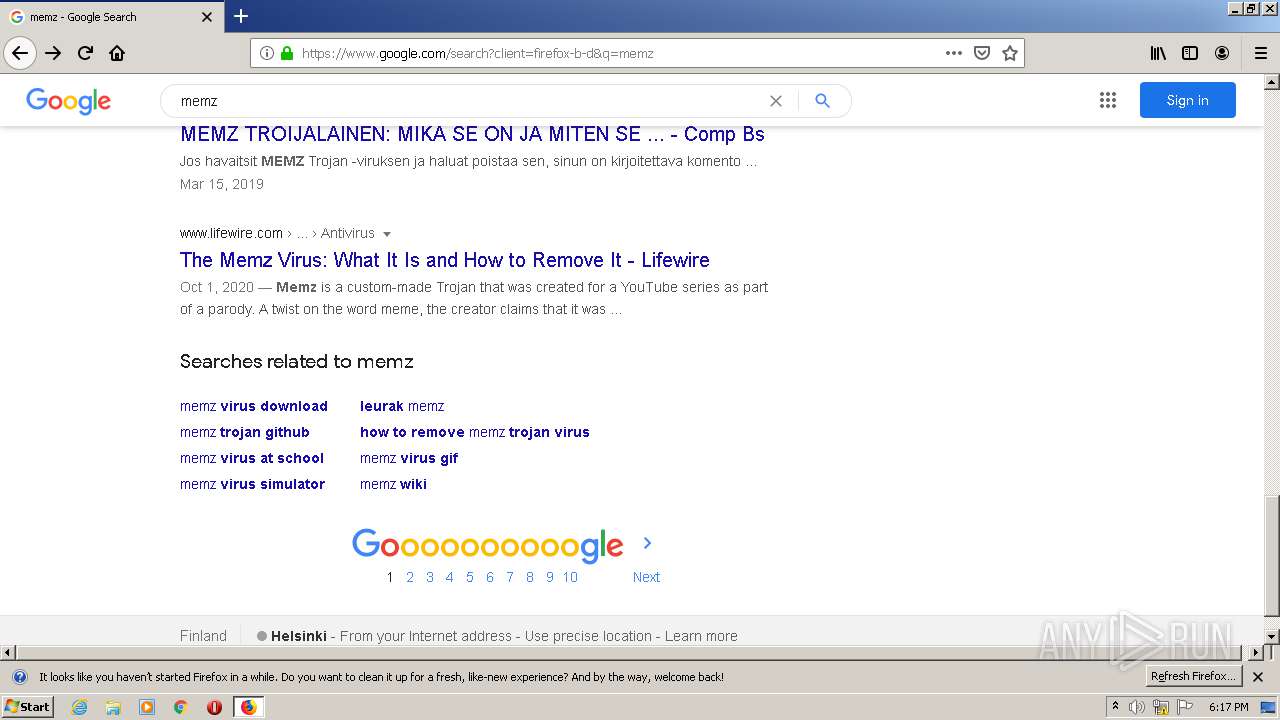1280x720 pixels.
Task: Open the page actions three-dot menu
Action: pyautogui.click(x=954, y=53)
